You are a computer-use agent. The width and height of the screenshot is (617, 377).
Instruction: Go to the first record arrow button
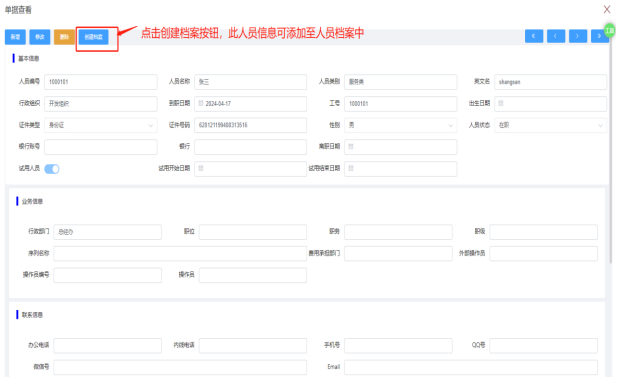tap(534, 36)
